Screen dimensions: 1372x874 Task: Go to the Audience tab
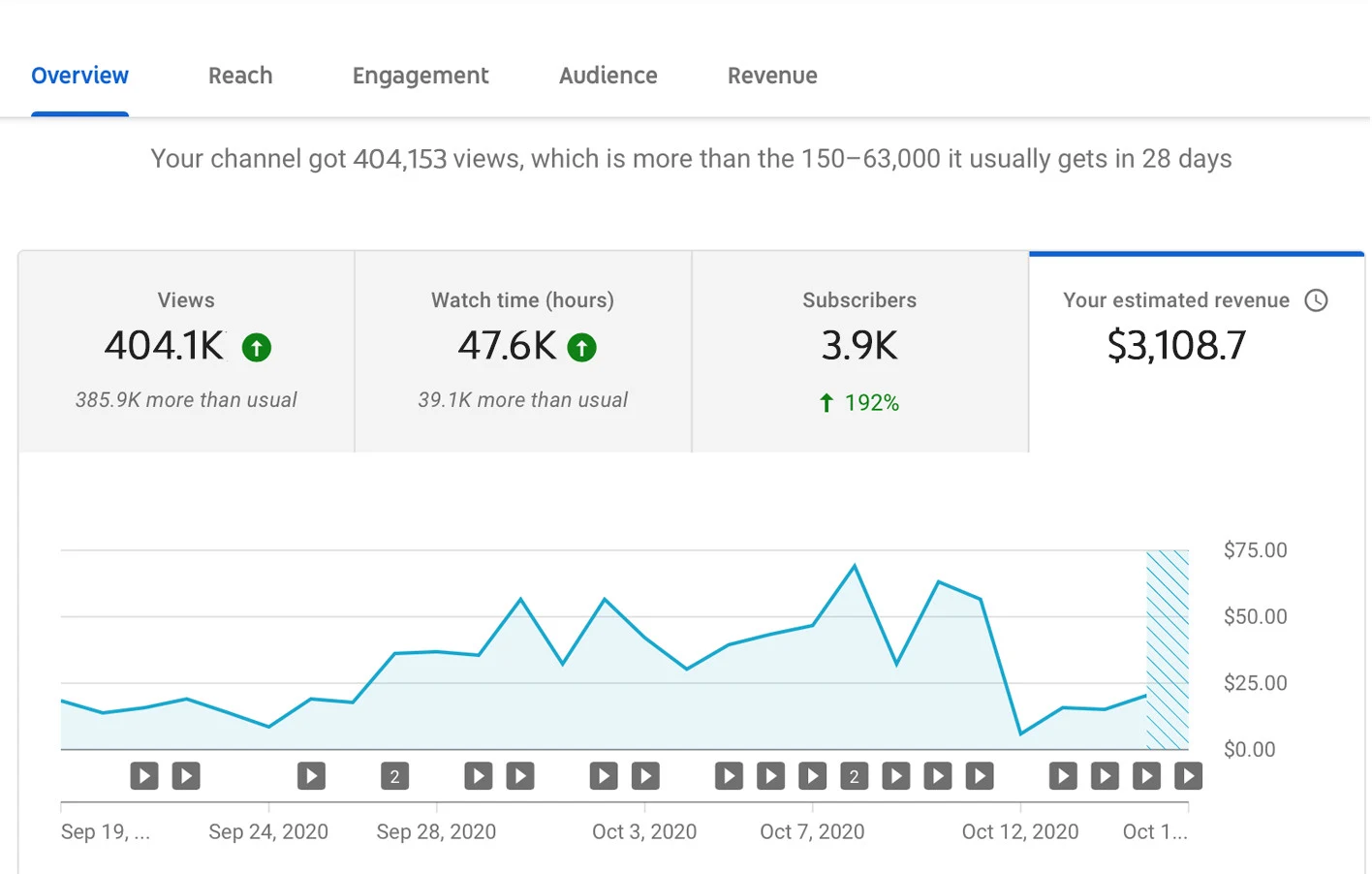(x=608, y=76)
